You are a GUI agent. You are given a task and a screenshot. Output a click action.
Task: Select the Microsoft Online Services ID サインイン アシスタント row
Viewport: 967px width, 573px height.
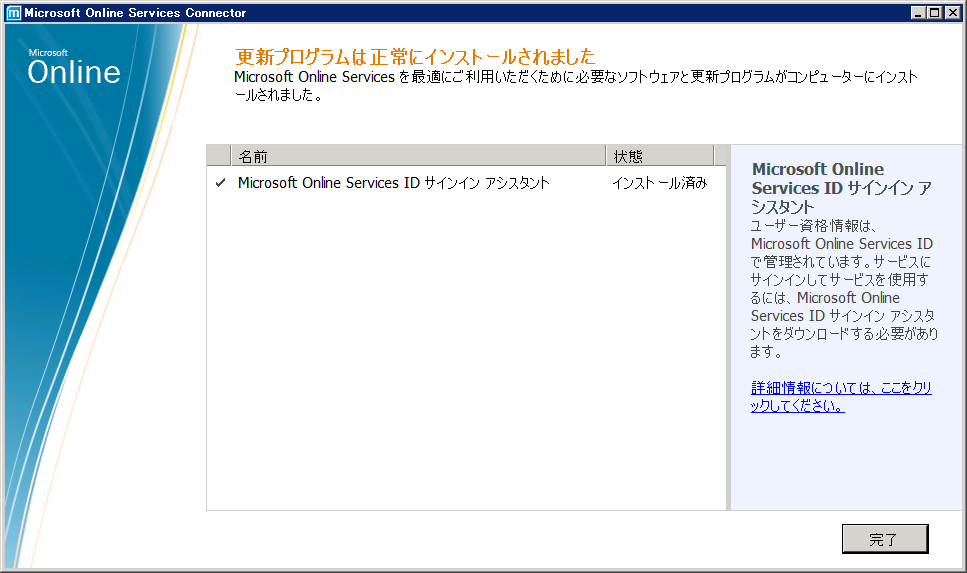point(466,183)
